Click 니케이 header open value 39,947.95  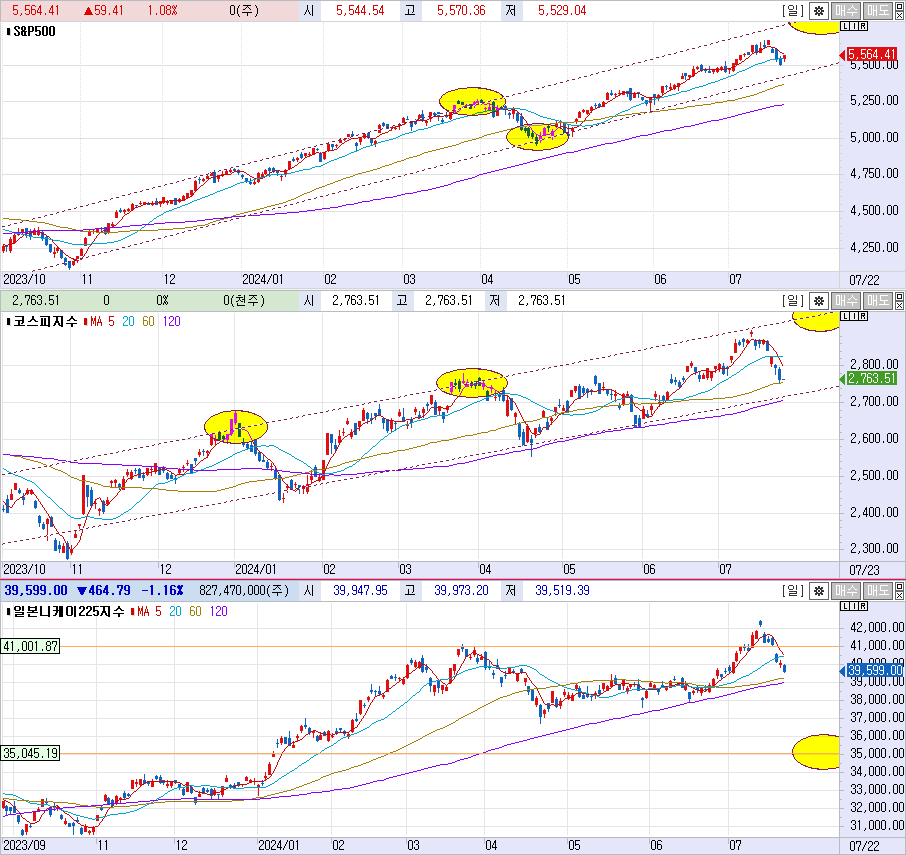pyautogui.click(x=360, y=590)
